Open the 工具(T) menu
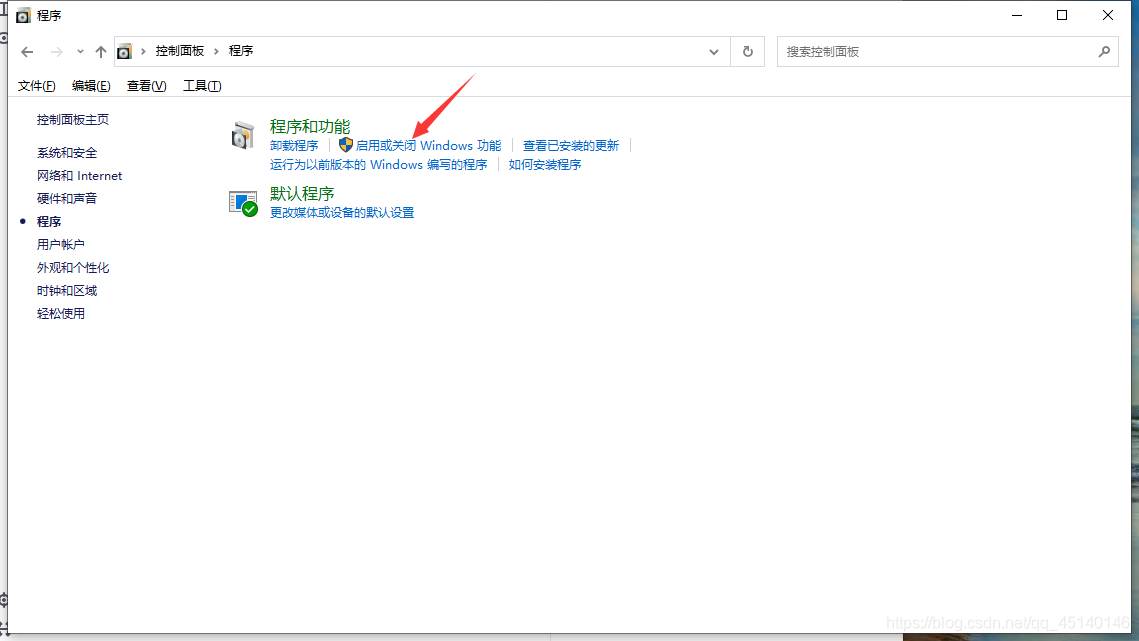This screenshot has height=641, width=1139. (202, 86)
